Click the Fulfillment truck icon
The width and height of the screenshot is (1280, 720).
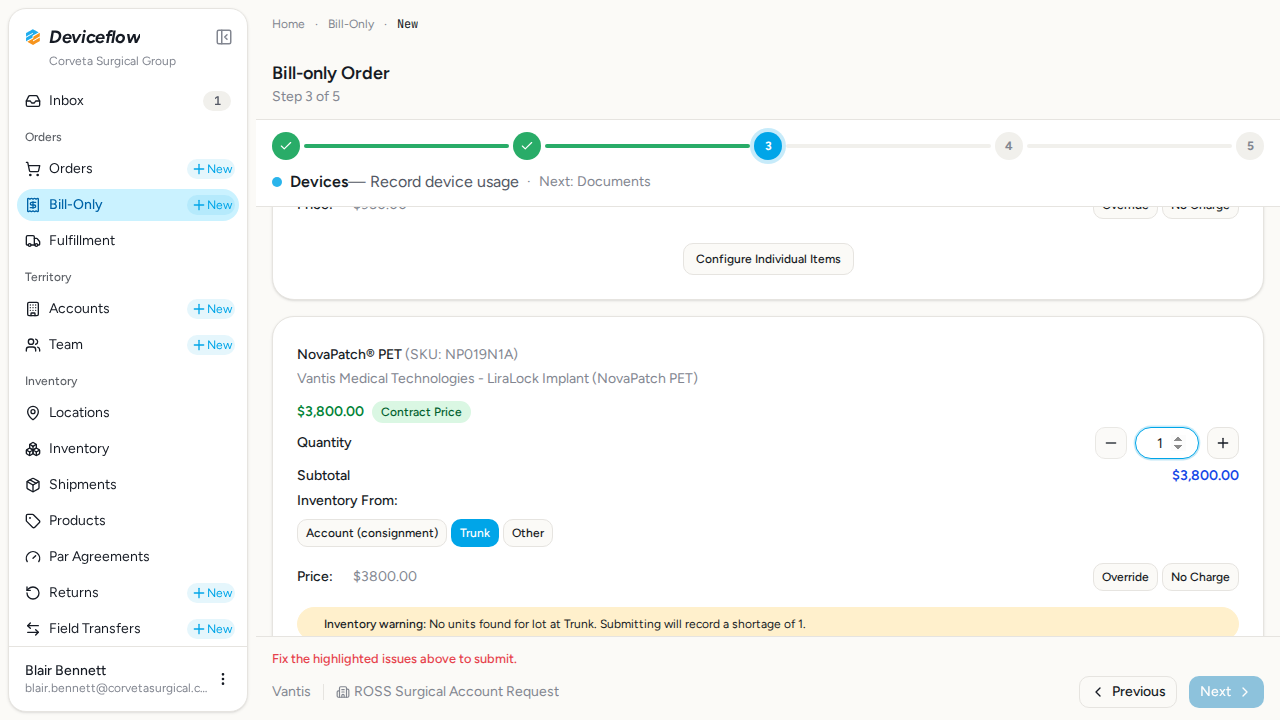point(33,241)
